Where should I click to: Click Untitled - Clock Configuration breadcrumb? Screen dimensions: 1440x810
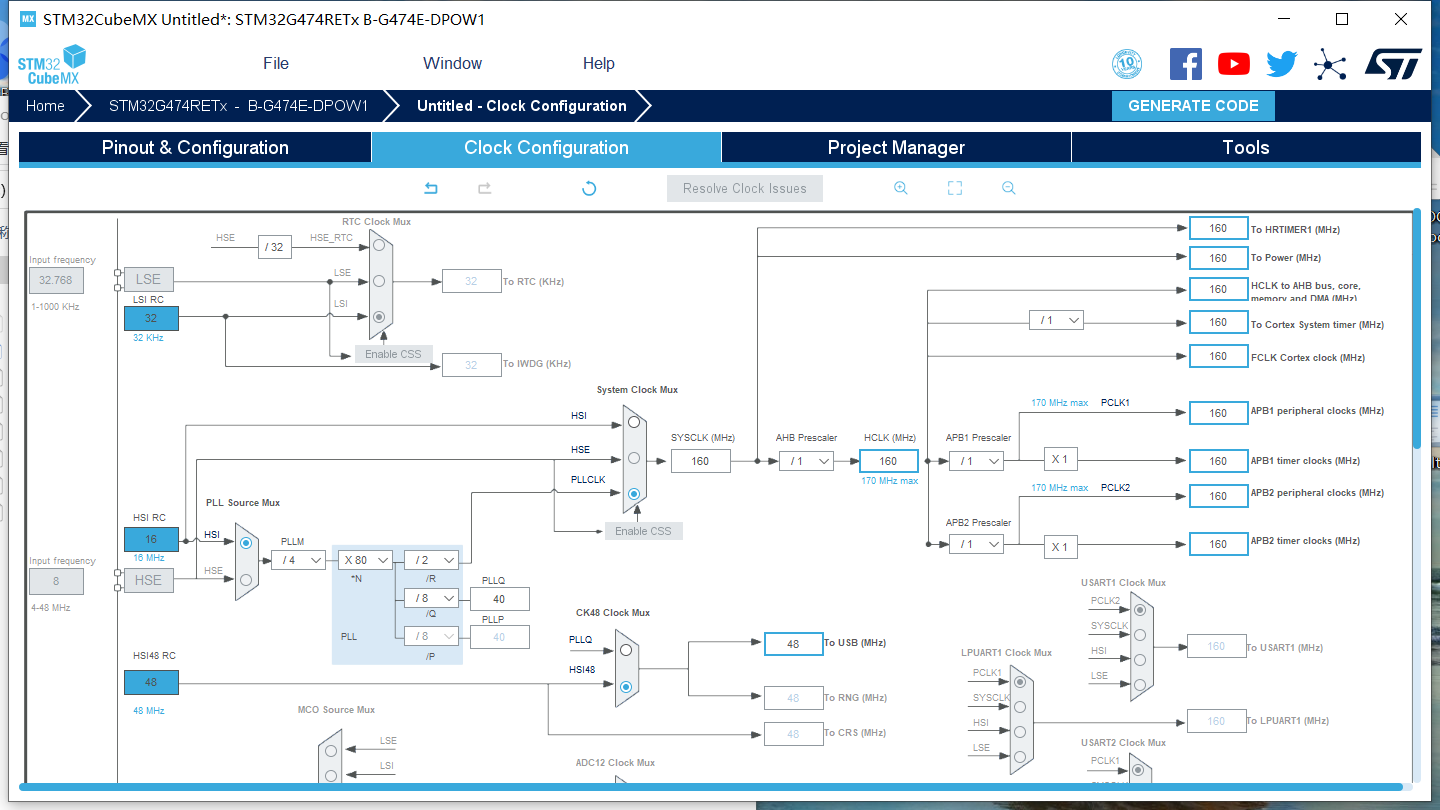522,106
